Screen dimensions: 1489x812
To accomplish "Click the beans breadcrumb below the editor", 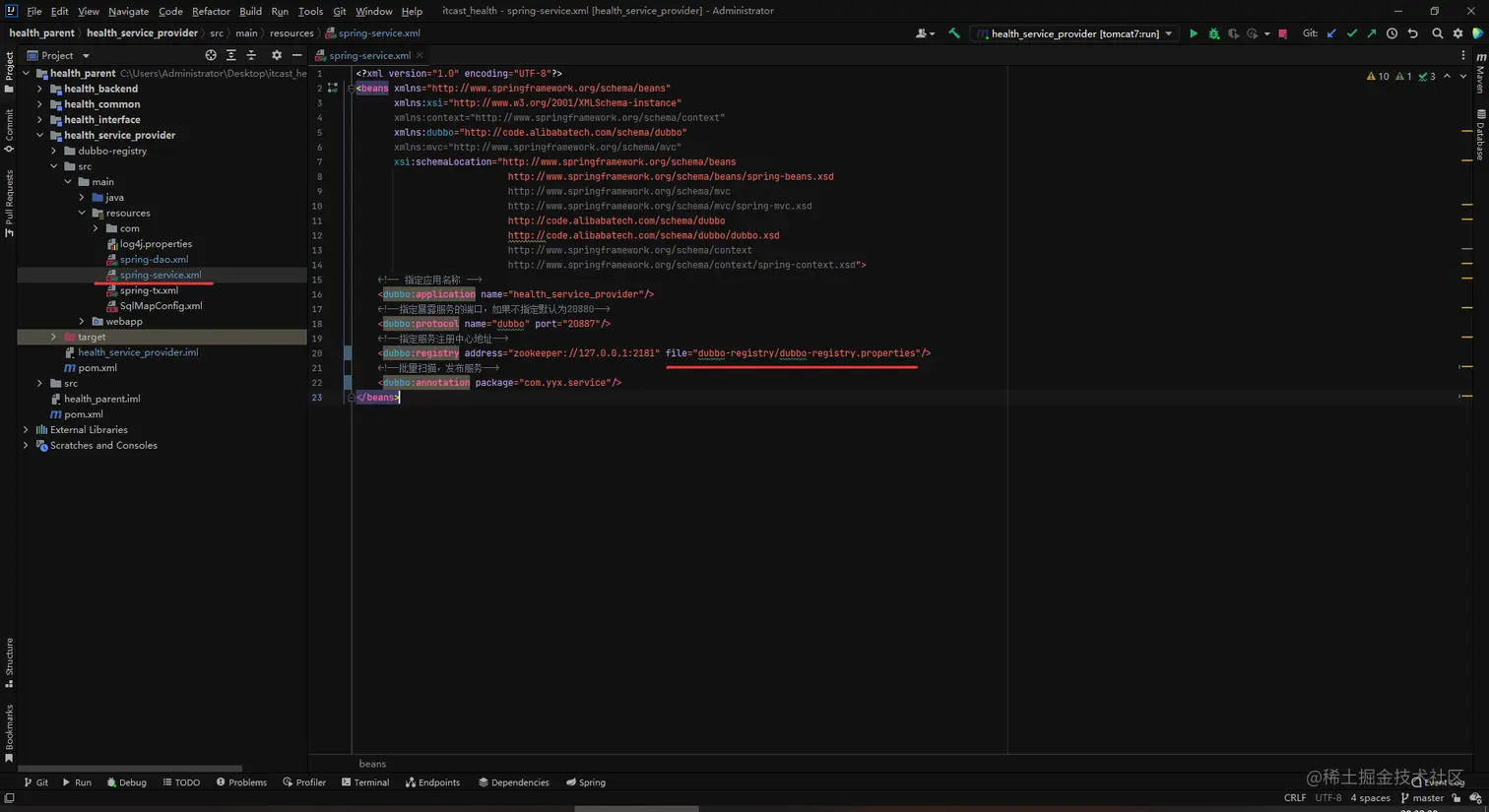I will 372,764.
